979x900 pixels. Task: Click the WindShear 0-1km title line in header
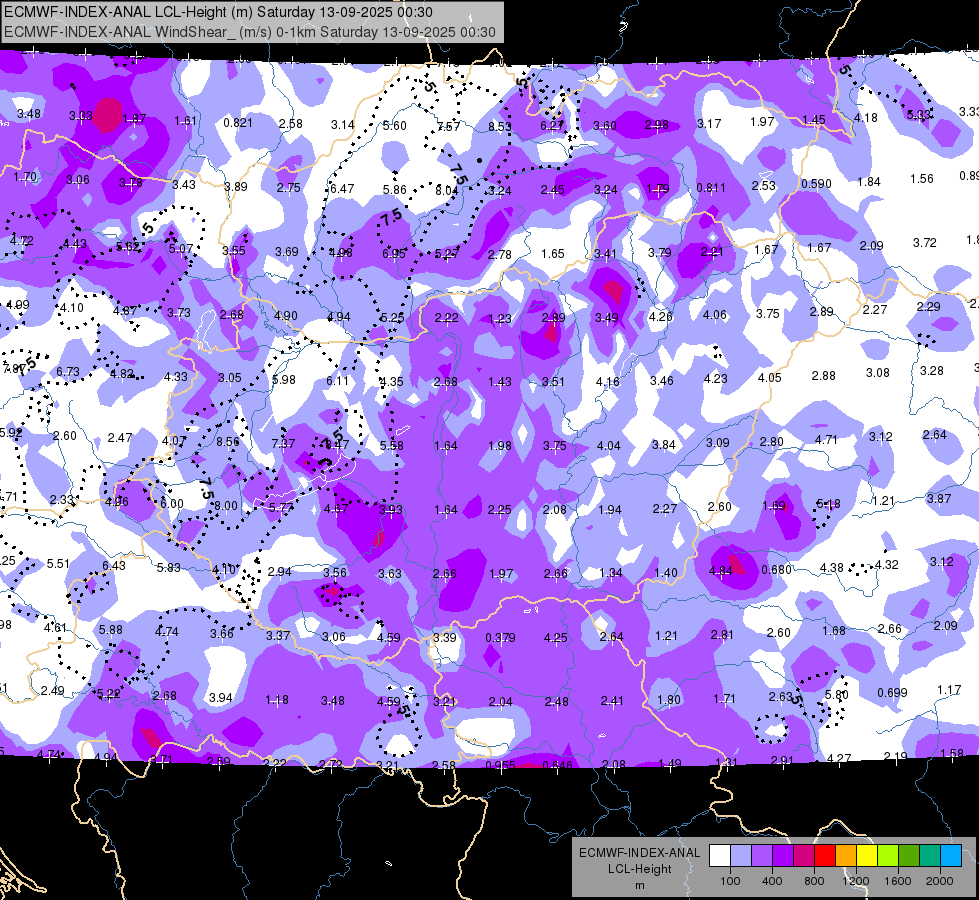tap(250, 32)
